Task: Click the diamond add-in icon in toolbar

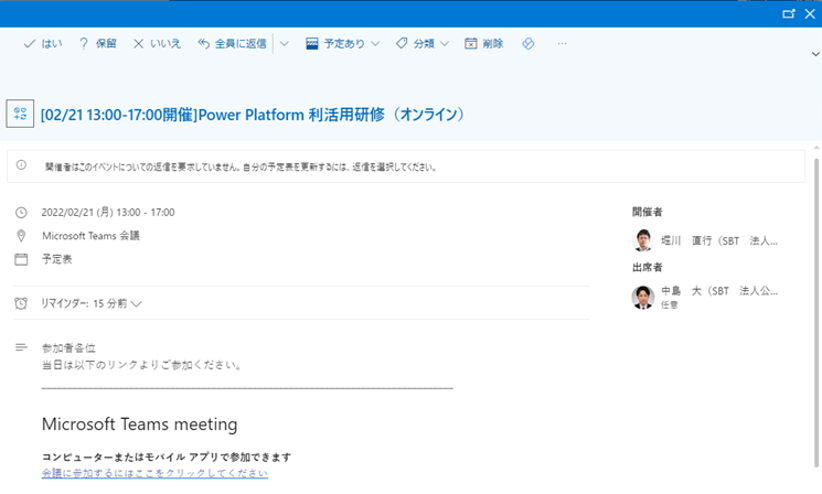Action: [x=528, y=44]
